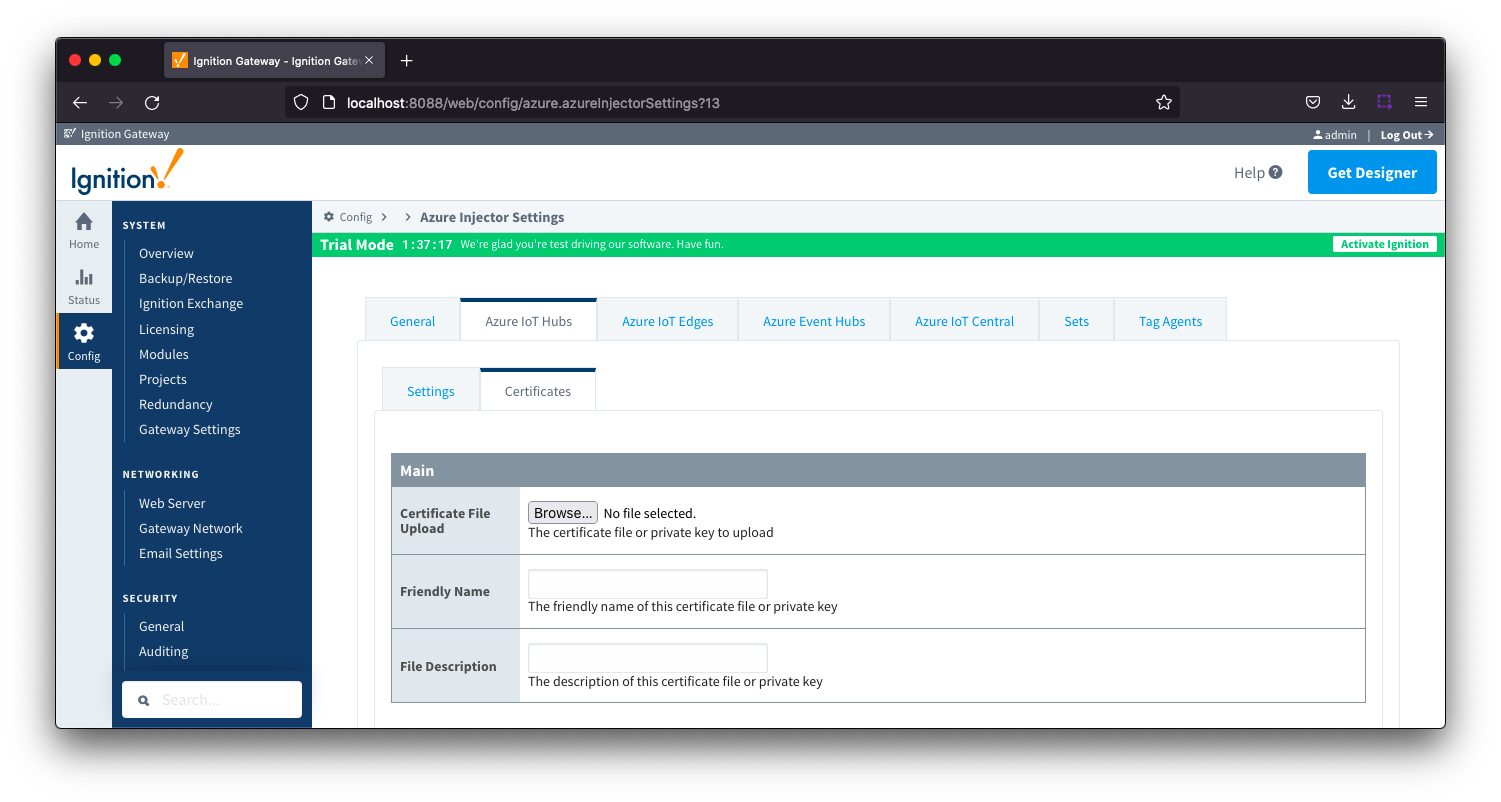Click Browse to upload certificate file
This screenshot has height=802, width=1501.
click(x=562, y=513)
